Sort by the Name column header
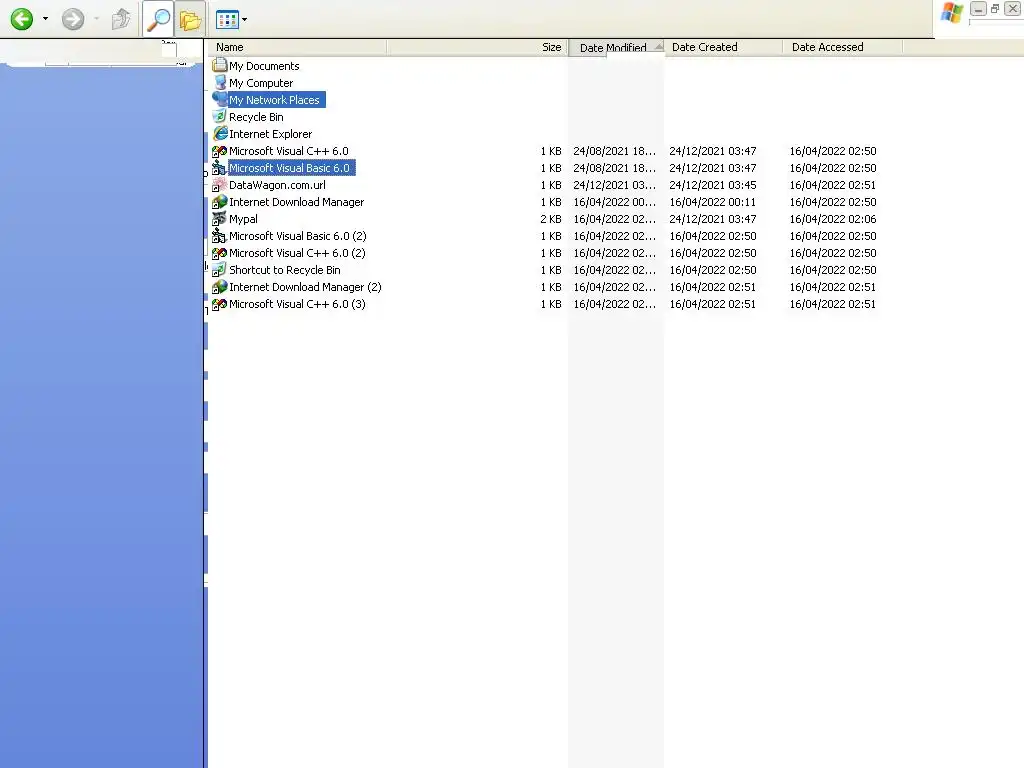This screenshot has width=1024, height=768. (x=298, y=47)
